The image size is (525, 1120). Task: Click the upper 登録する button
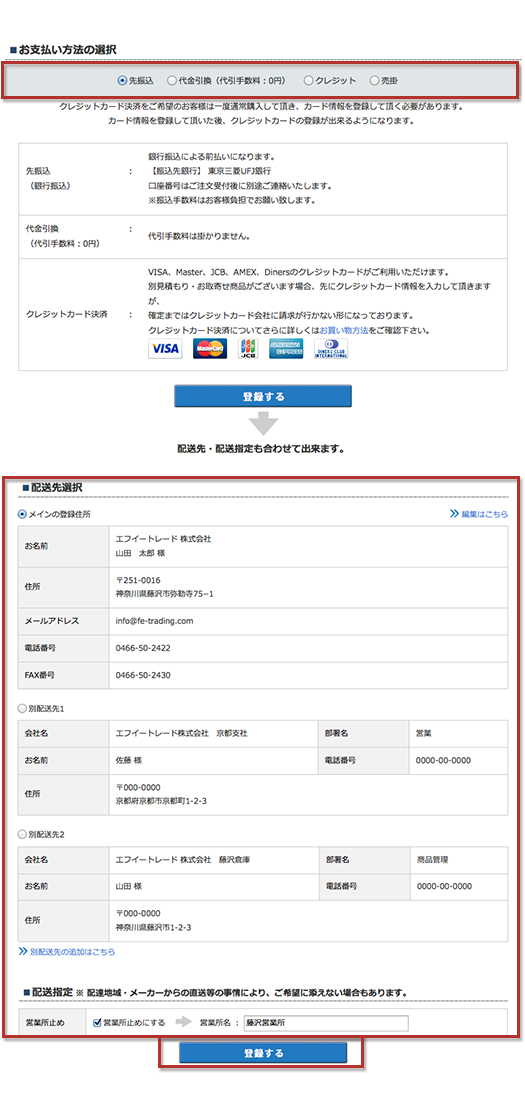click(263, 396)
